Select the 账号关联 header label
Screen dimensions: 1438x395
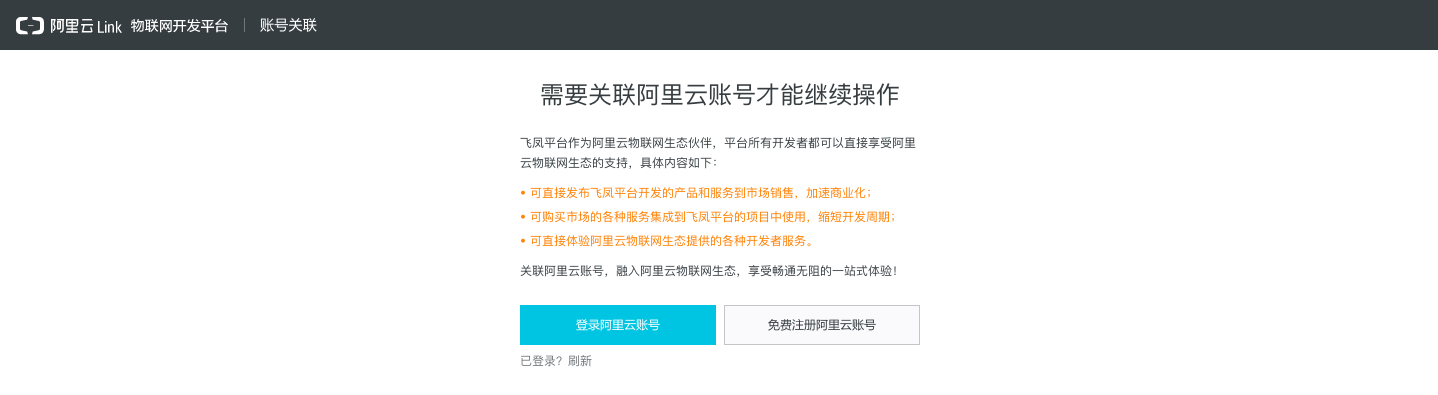(288, 25)
